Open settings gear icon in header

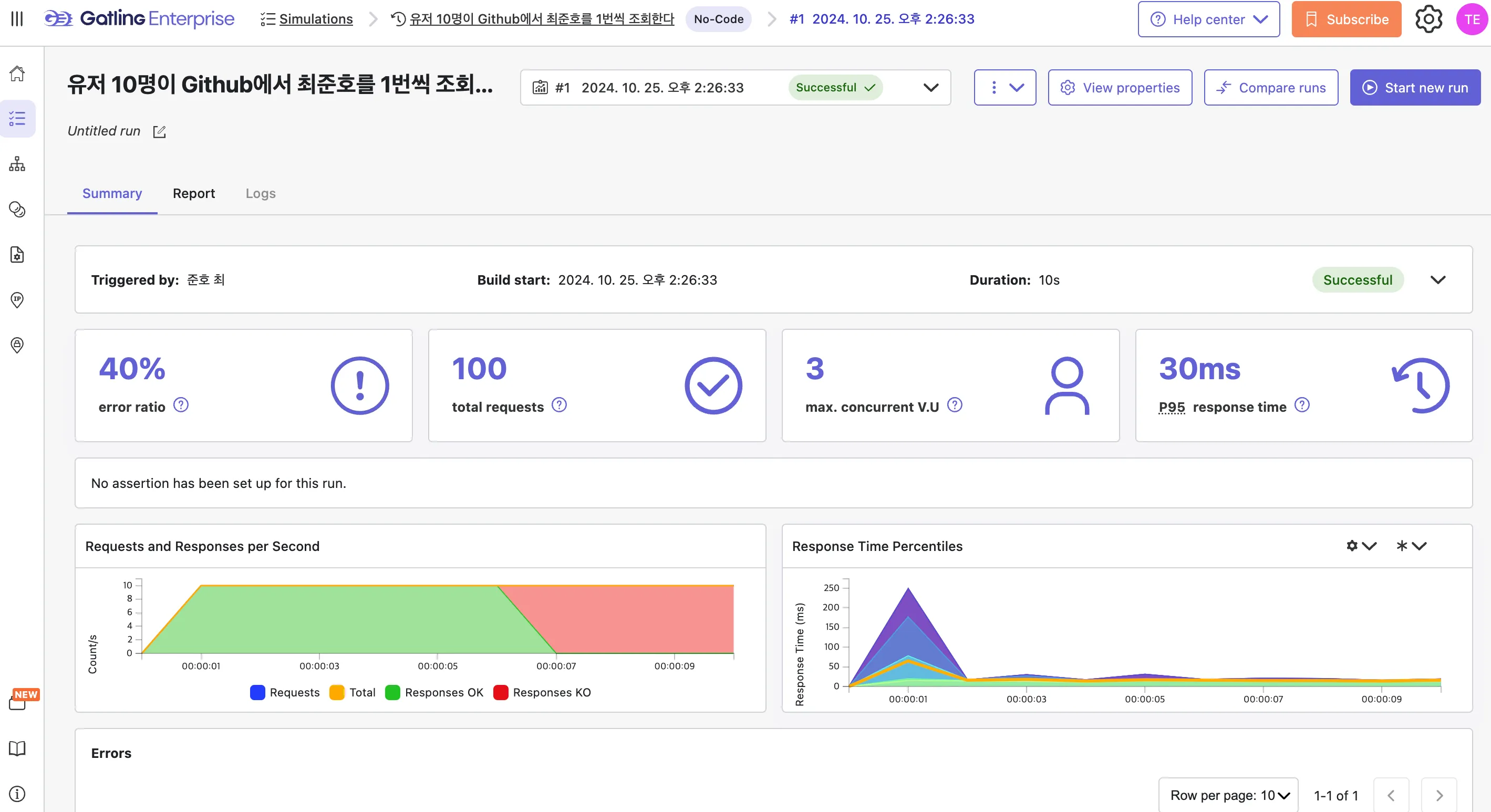1428,19
